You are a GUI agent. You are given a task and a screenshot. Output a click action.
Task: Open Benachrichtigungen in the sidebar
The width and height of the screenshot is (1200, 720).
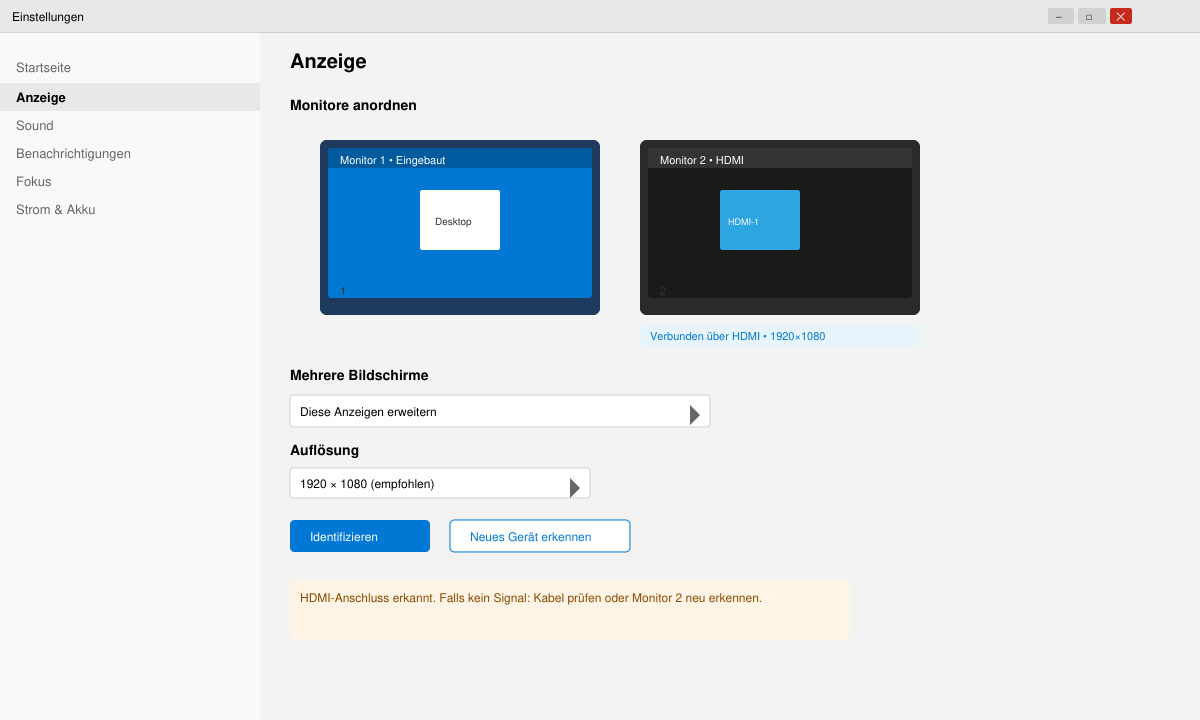tap(130, 154)
